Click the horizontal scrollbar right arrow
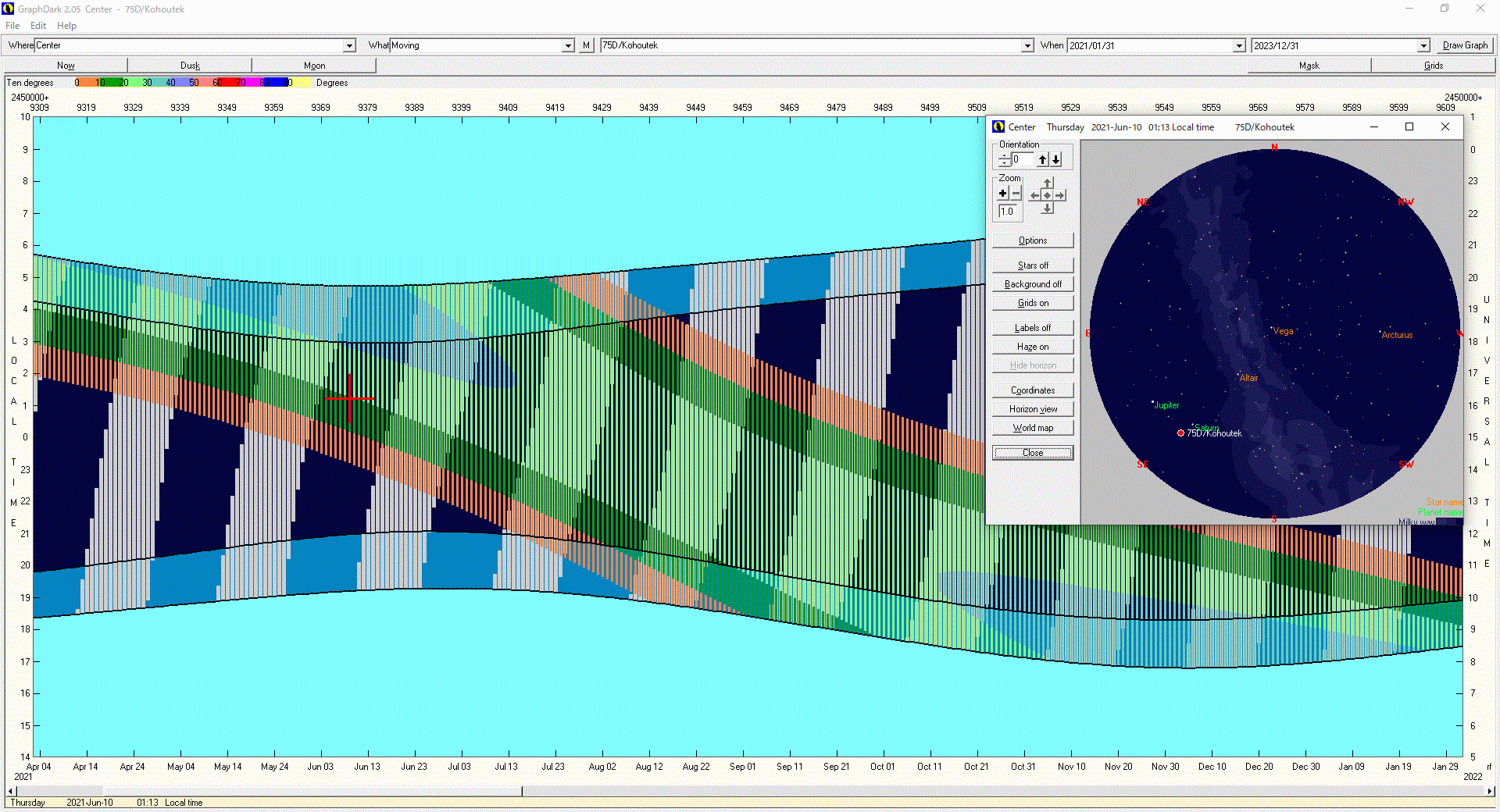The height and width of the screenshot is (812, 1500). click(1490, 791)
